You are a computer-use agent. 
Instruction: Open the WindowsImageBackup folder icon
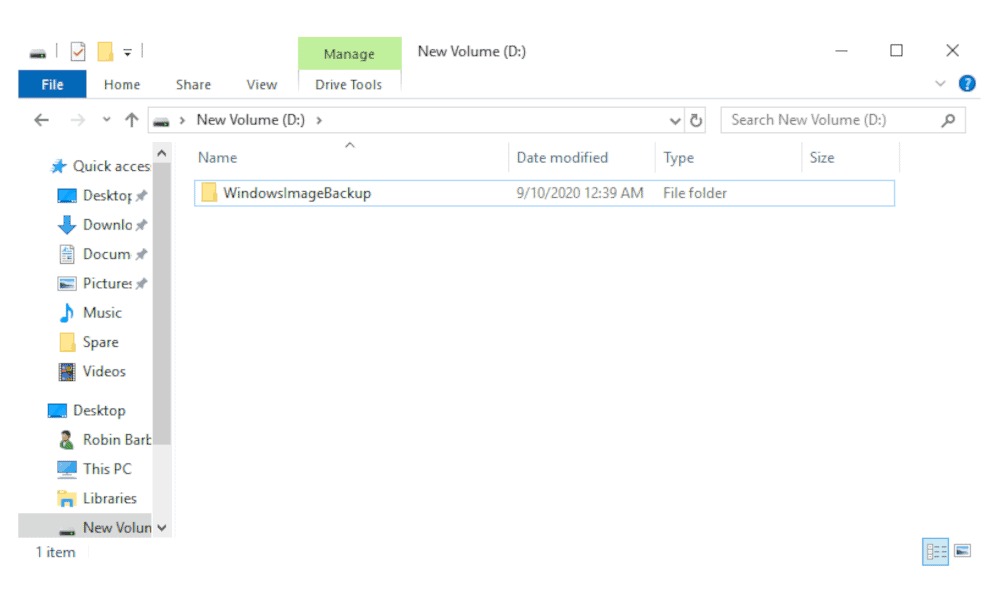point(209,193)
